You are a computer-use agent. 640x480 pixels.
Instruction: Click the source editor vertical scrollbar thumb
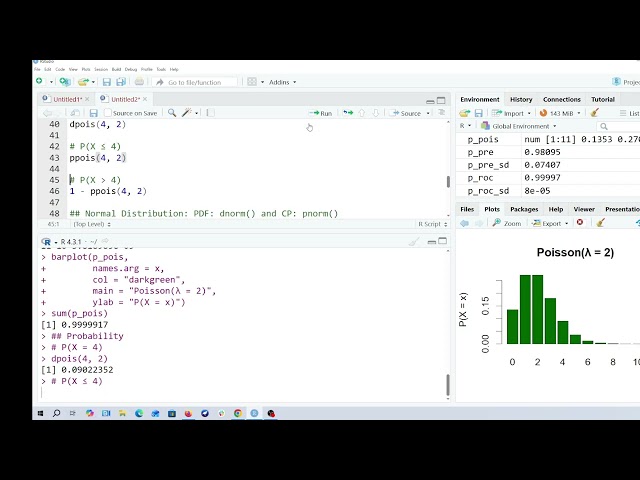(448, 182)
